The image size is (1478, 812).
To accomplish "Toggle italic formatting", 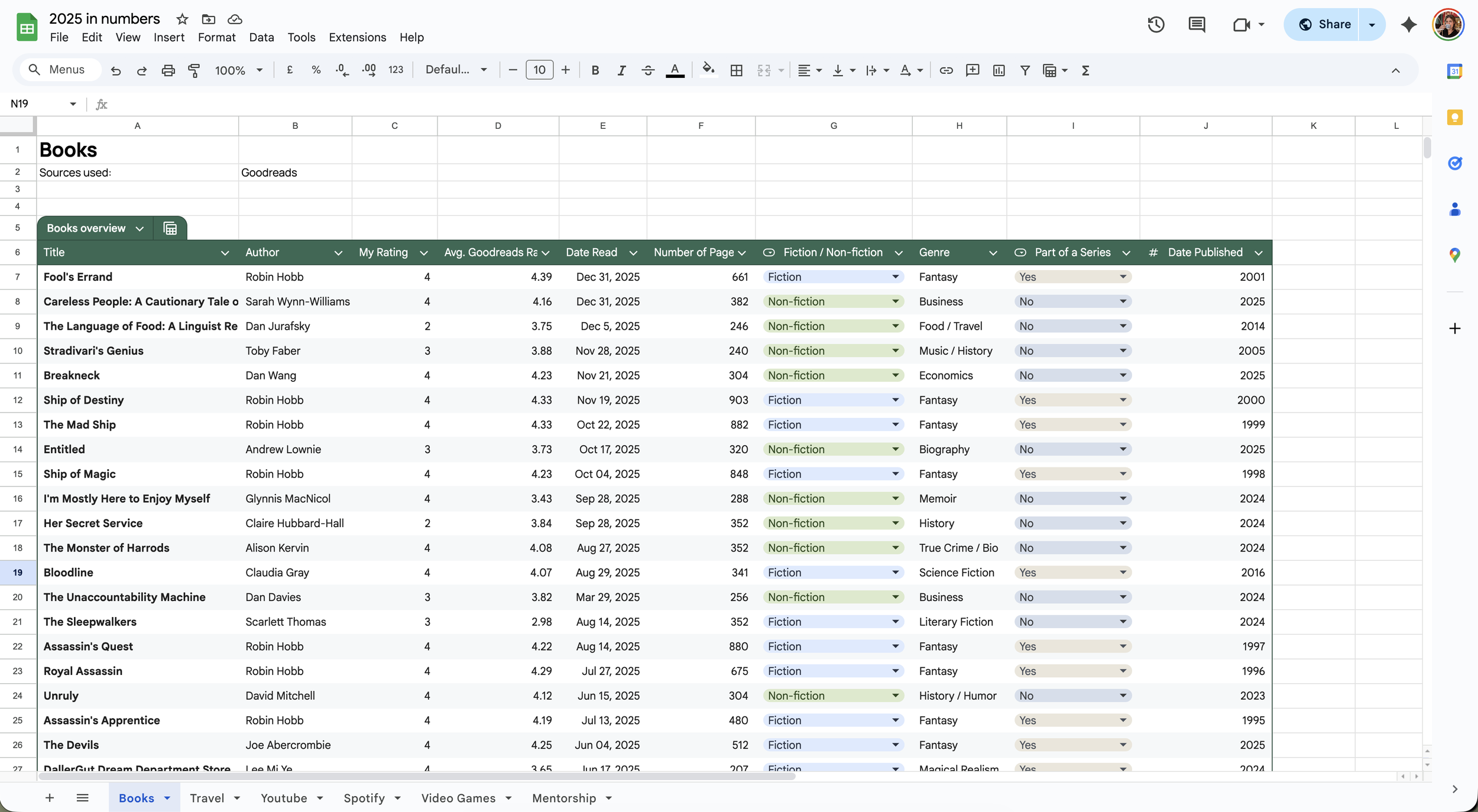I will [x=621, y=70].
